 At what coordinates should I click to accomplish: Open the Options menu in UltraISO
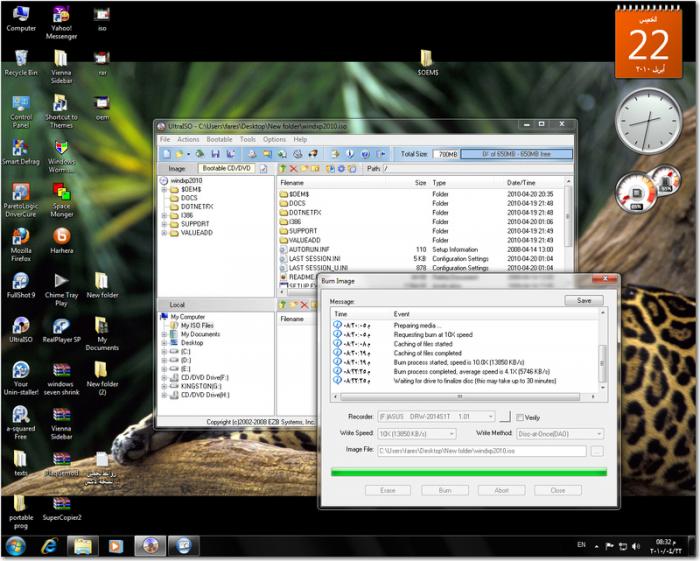click(x=274, y=139)
